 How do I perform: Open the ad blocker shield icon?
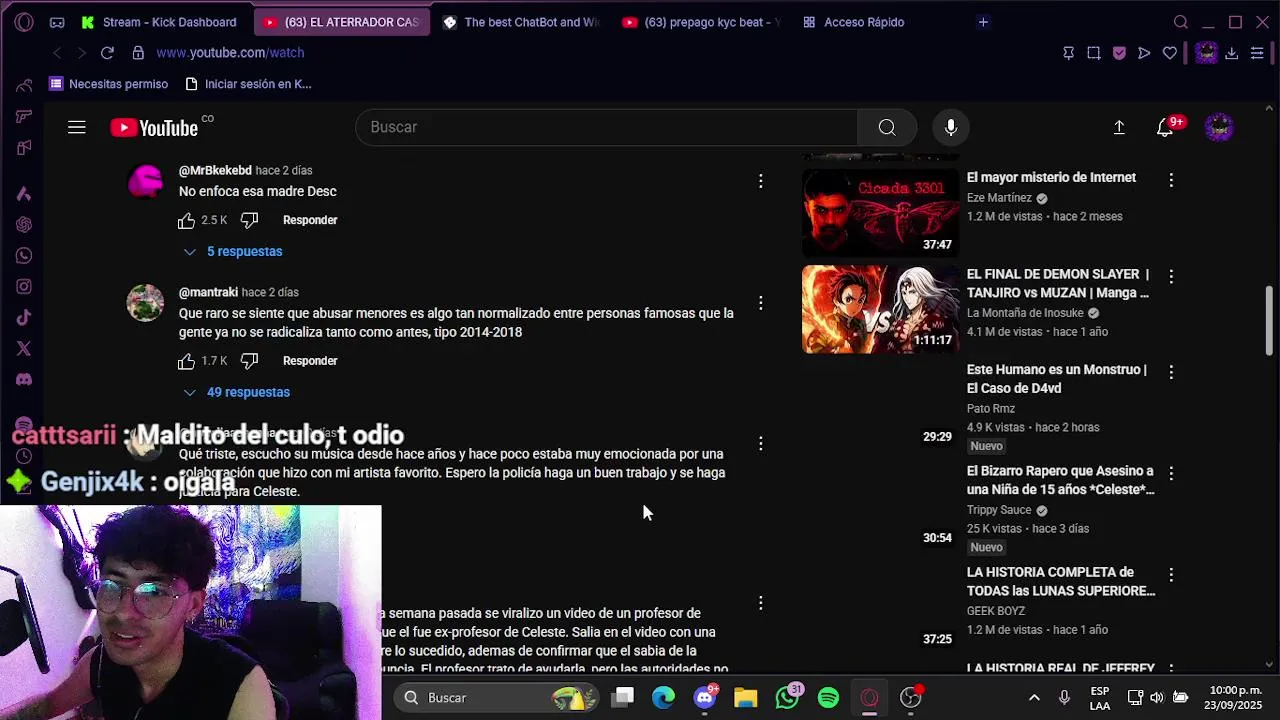1119,53
